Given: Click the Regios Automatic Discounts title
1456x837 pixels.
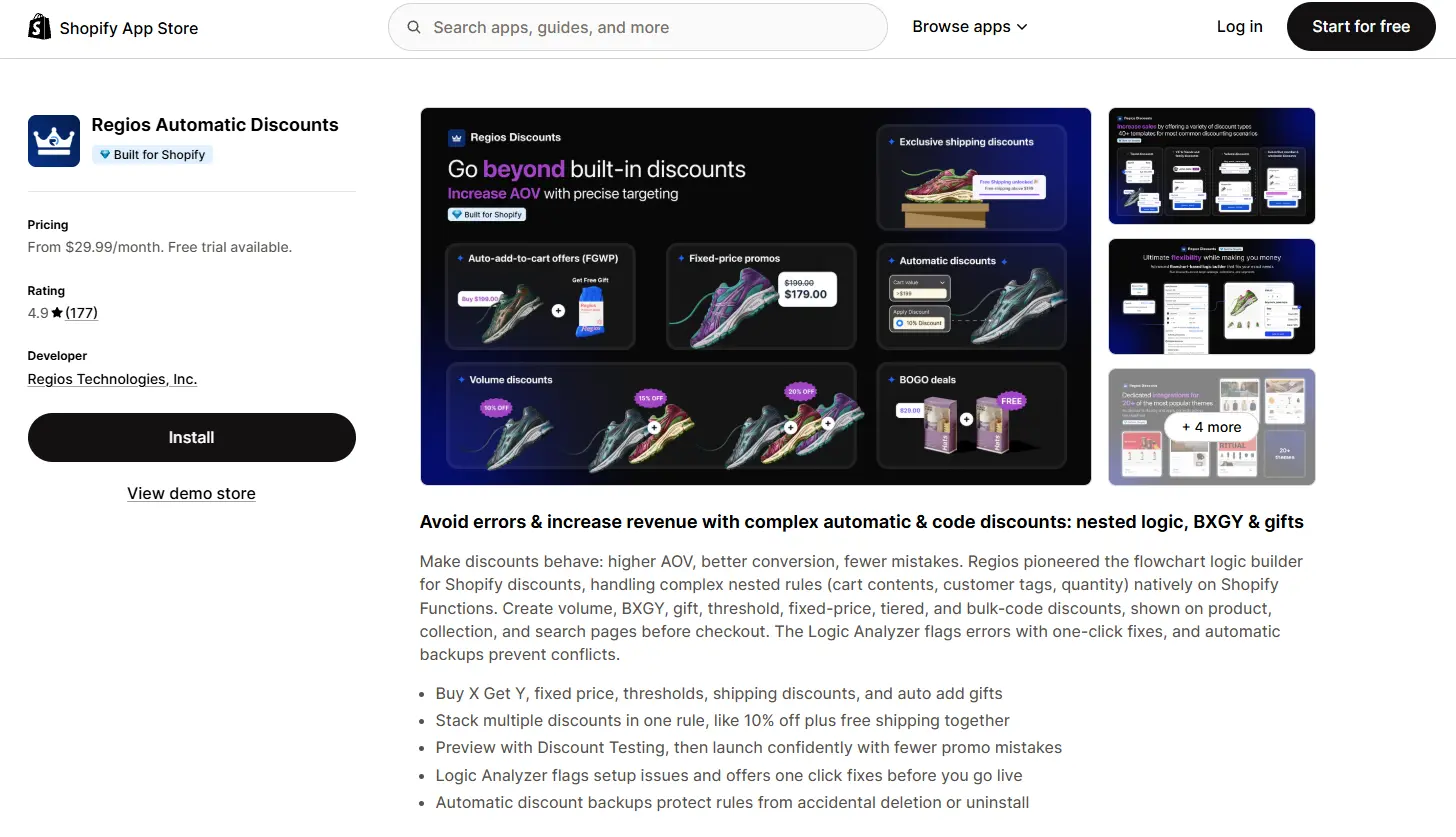Looking at the screenshot, I should click(x=215, y=125).
